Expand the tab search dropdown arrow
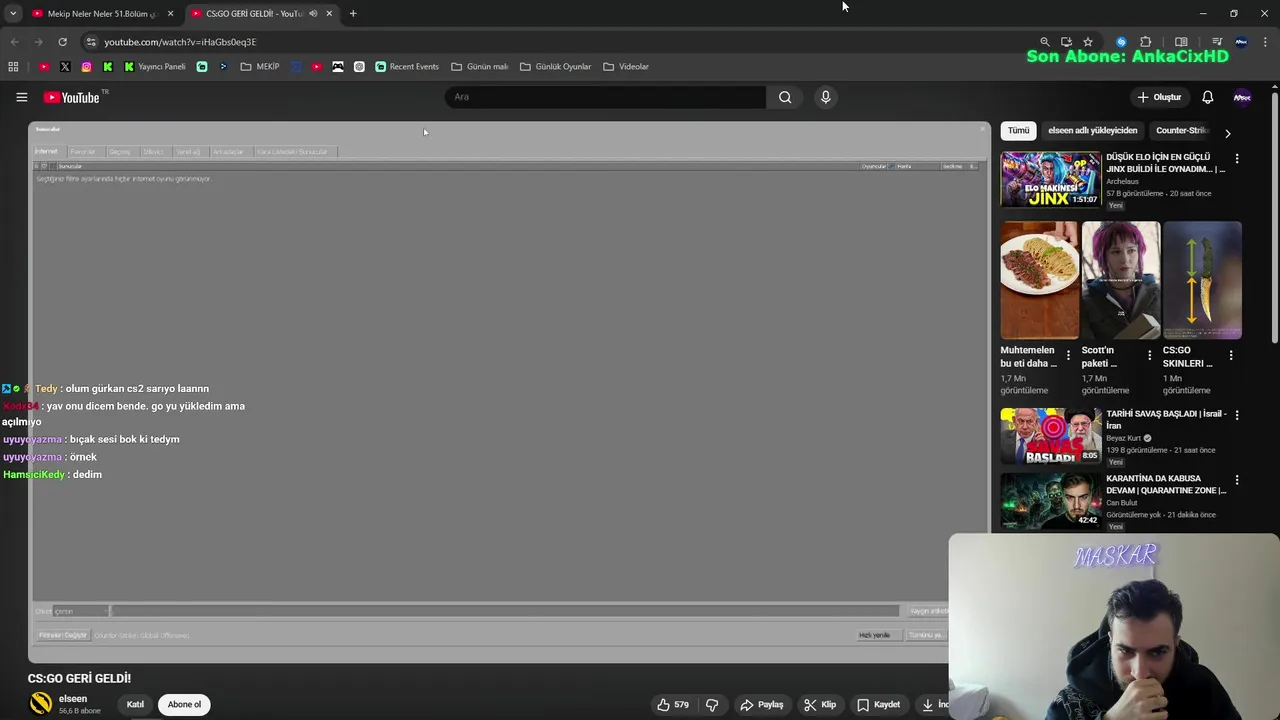 coord(13,14)
